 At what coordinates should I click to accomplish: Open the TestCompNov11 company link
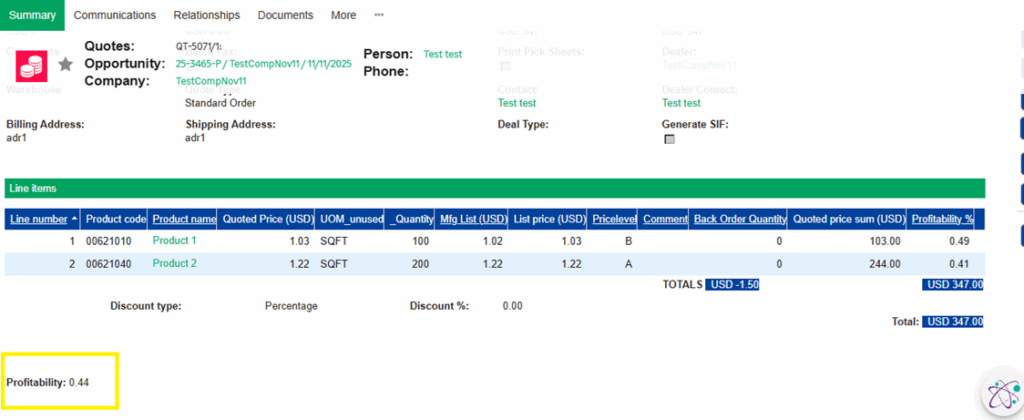pos(210,81)
